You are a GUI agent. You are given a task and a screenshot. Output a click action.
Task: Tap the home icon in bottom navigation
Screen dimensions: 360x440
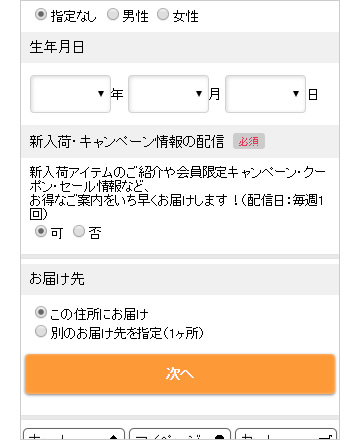114,436
